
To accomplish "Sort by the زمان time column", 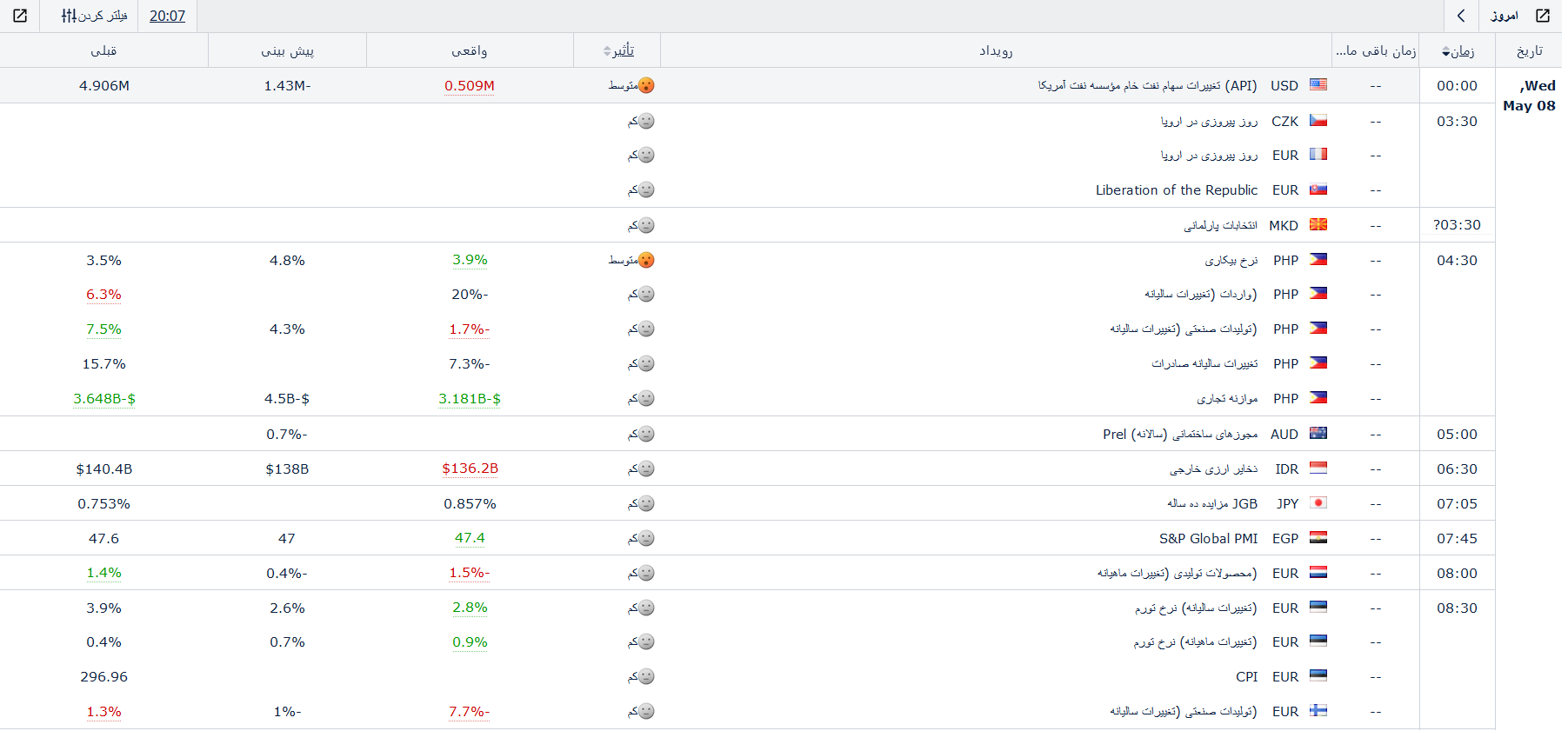I will pos(1458,51).
